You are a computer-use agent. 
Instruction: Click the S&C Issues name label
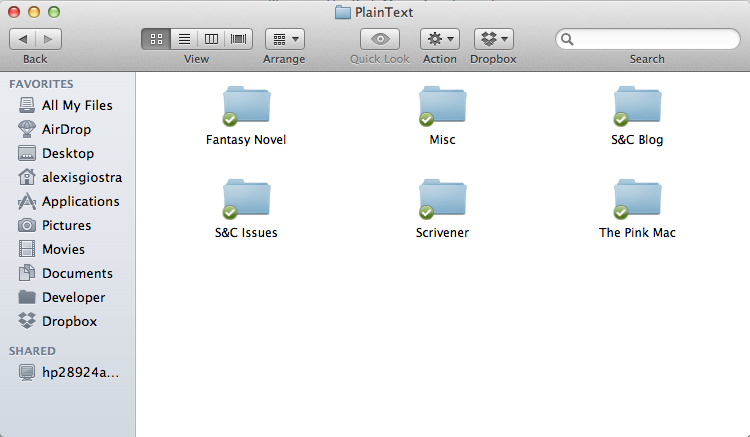tap(246, 232)
